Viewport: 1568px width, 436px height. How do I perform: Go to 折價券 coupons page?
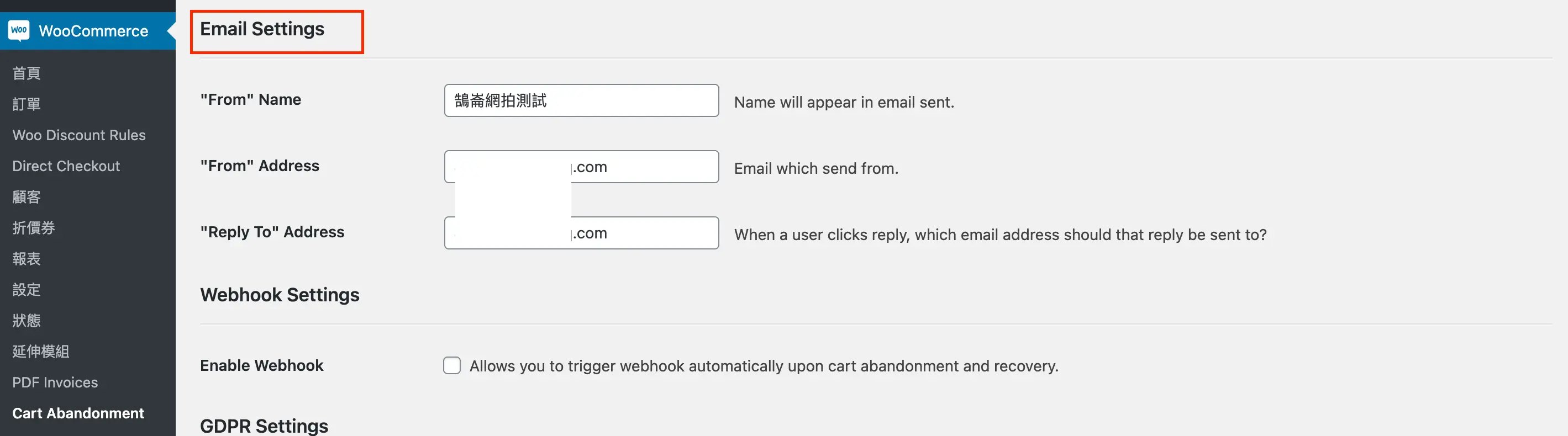[34, 228]
